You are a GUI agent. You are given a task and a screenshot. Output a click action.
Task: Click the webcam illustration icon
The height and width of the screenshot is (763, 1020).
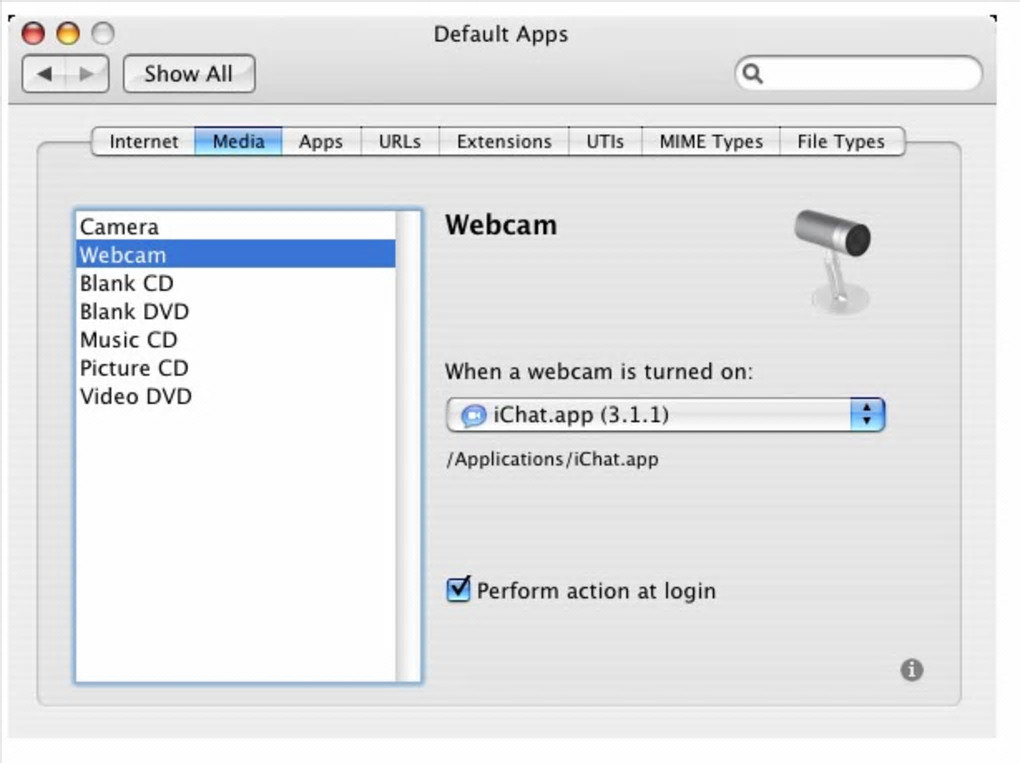[x=834, y=261]
